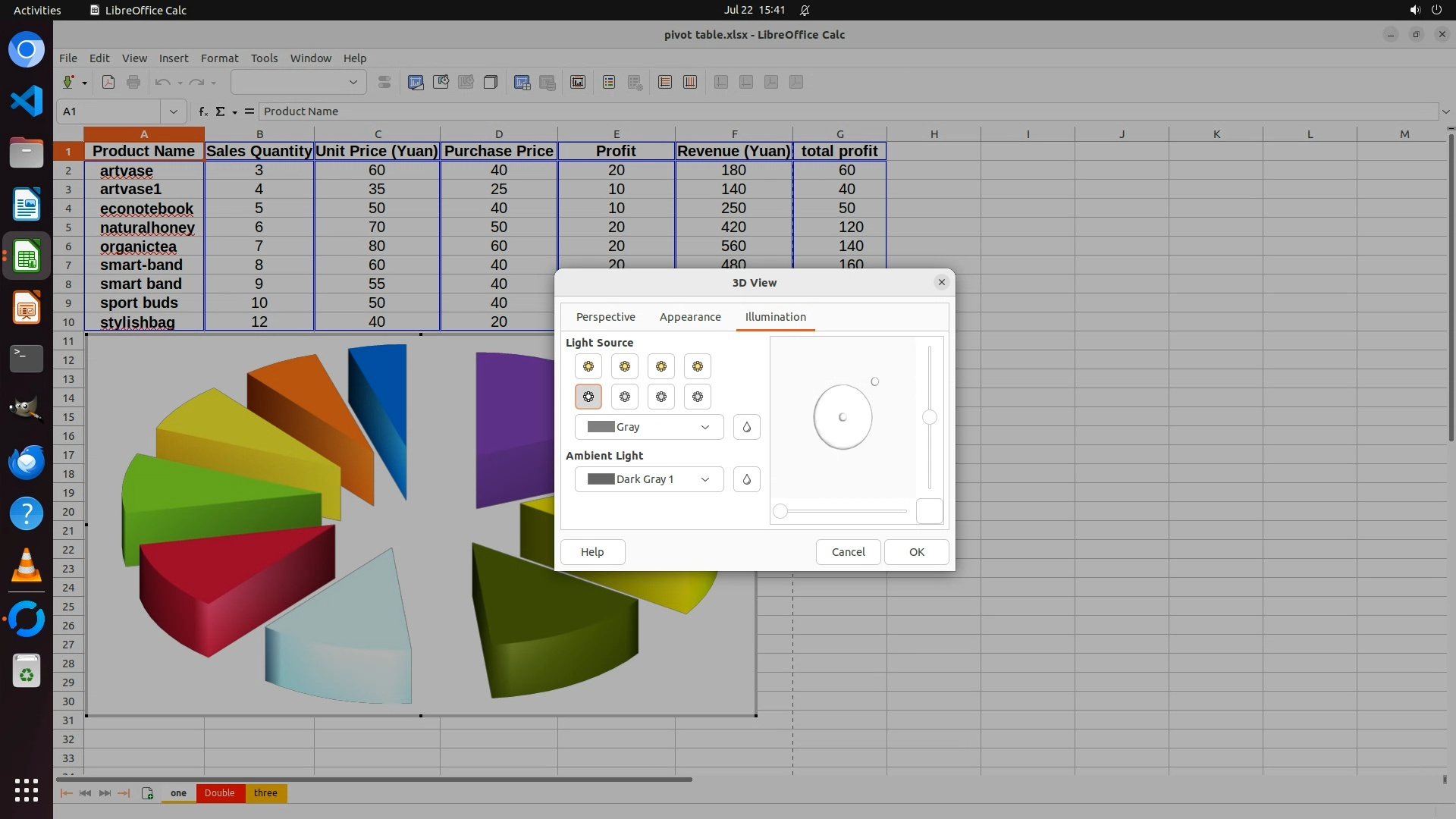Toggle light source 1 button
The width and height of the screenshot is (1456, 819).
(588, 366)
